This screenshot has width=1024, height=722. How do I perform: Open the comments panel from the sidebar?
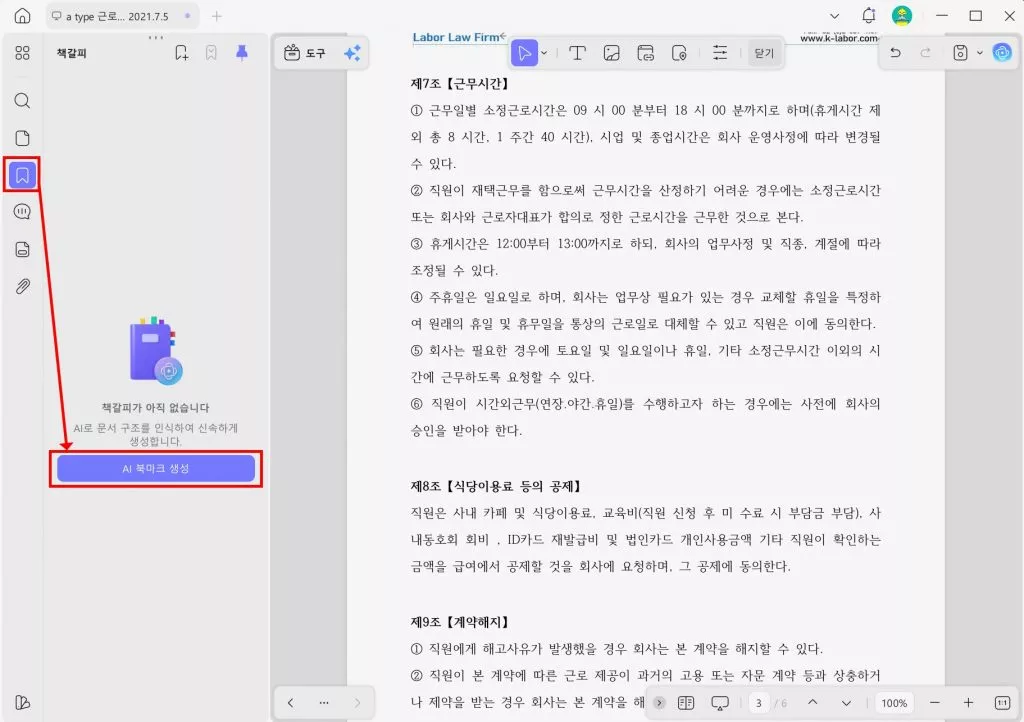click(x=21, y=211)
